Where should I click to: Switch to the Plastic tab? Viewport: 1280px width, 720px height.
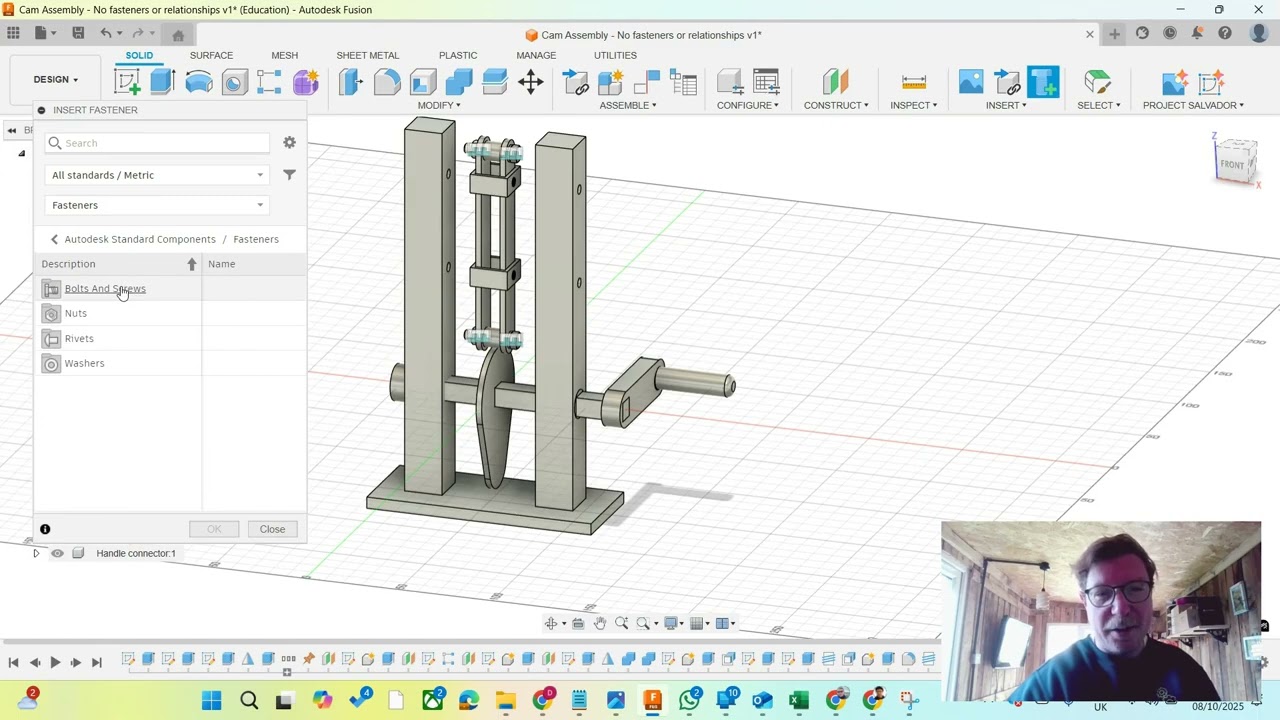[x=458, y=55]
